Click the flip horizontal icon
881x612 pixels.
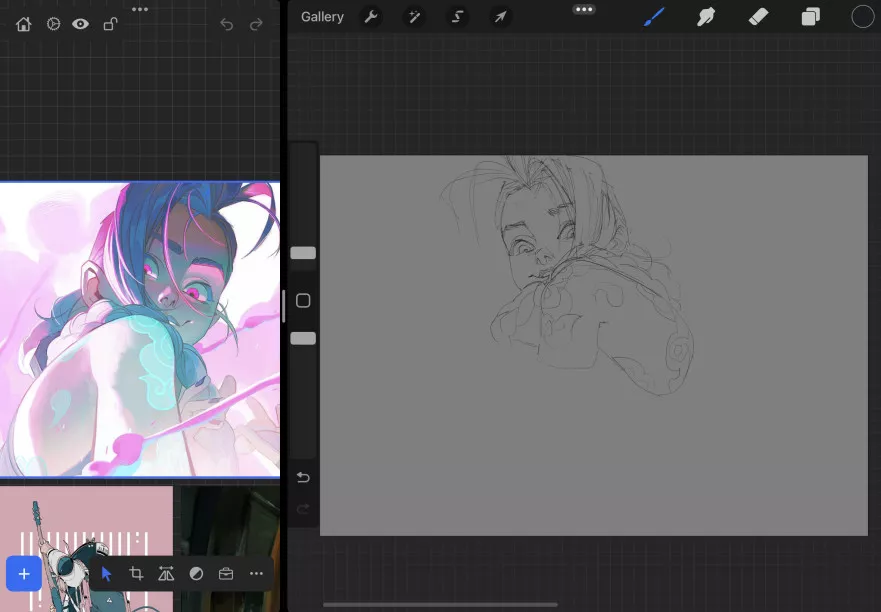tap(166, 574)
